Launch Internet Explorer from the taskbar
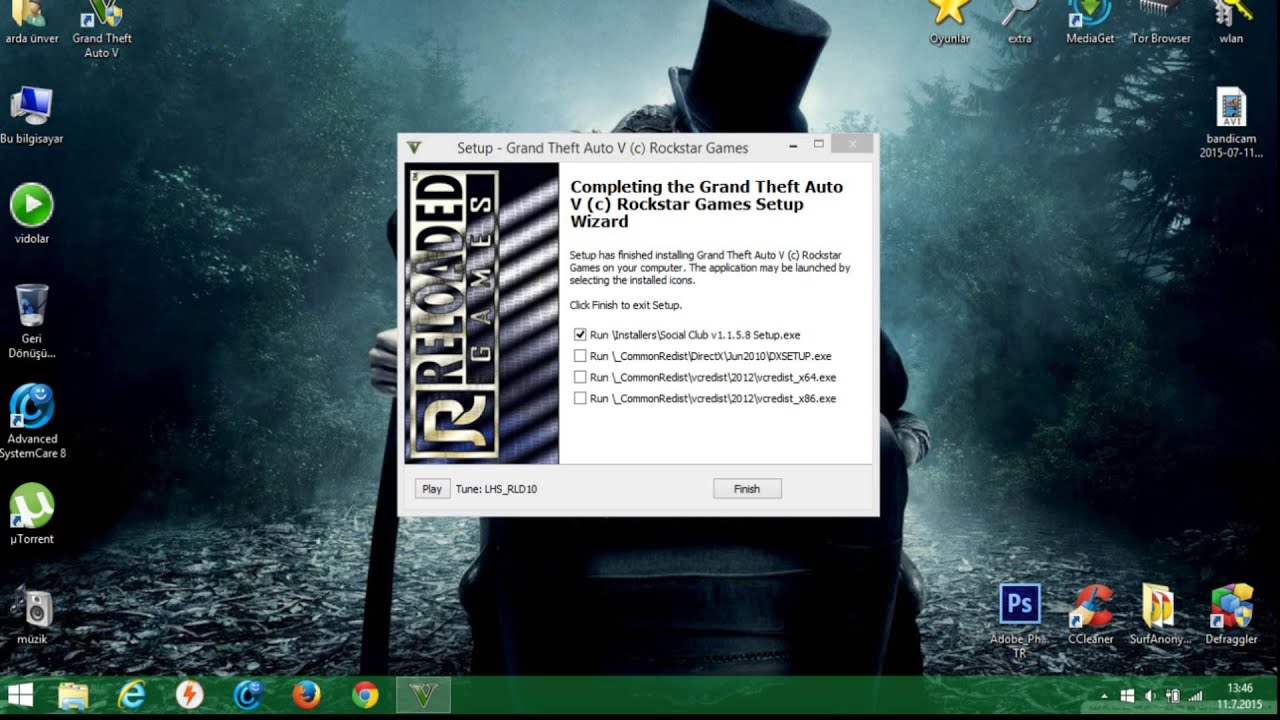The width and height of the screenshot is (1280, 720). (x=131, y=695)
